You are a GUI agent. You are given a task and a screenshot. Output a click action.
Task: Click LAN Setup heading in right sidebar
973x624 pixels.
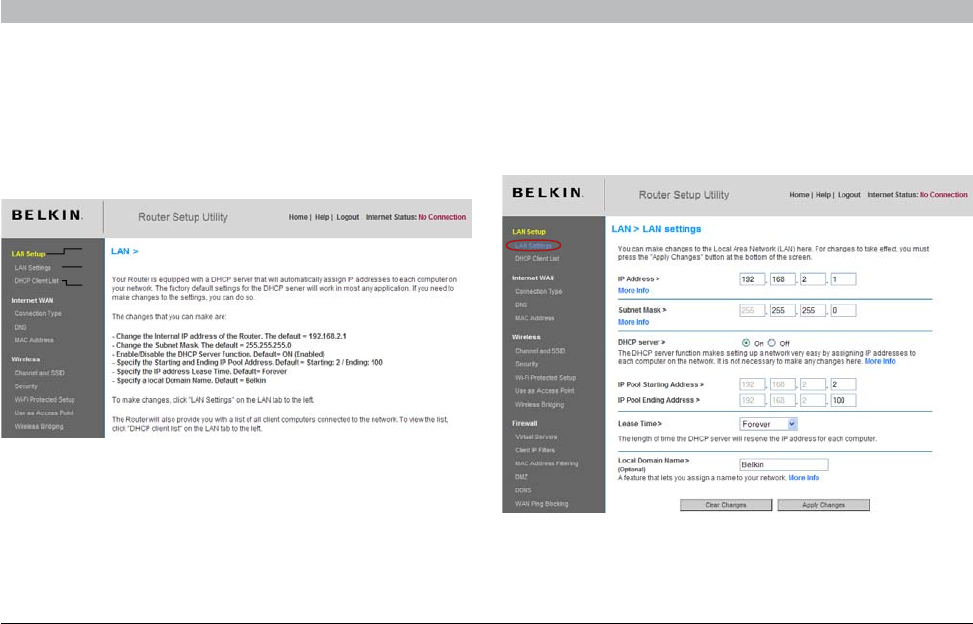[x=529, y=232]
